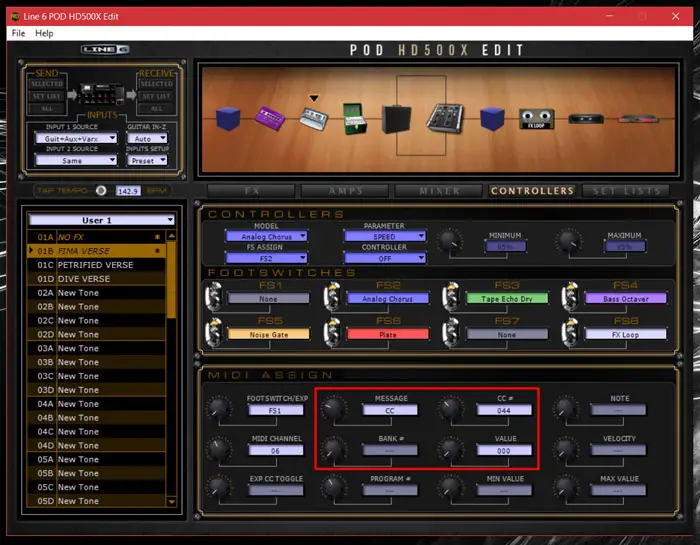
Task: Toggle the FS2 Analog Chorus footswitch icon
Action: [x=333, y=296]
